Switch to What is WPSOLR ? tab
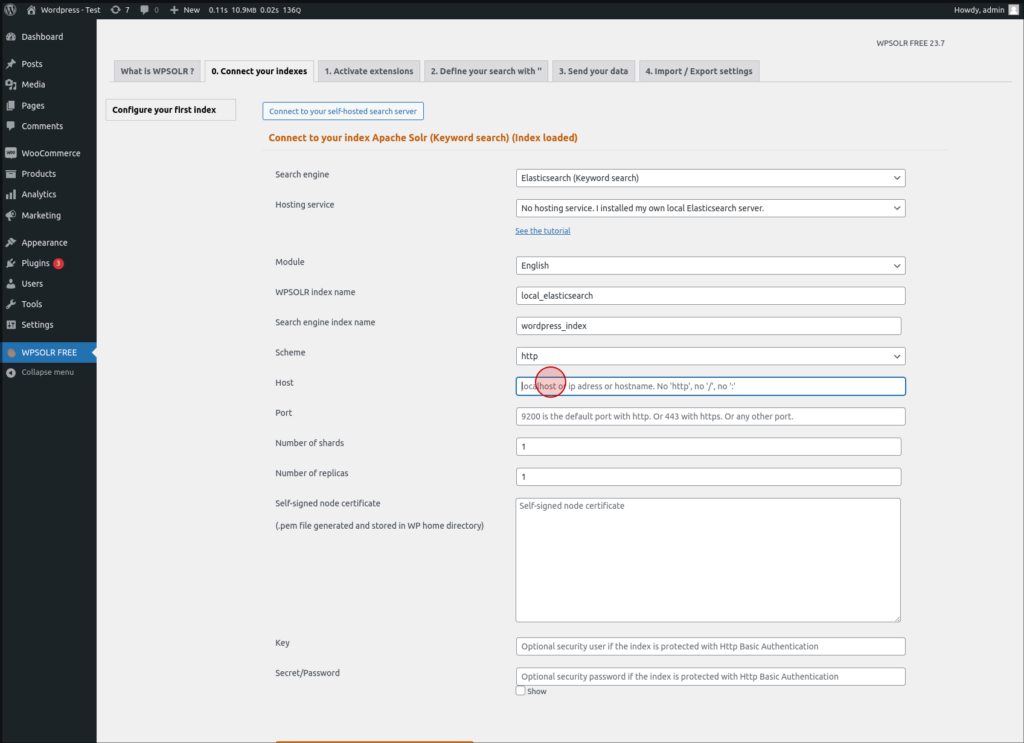Screen dimensions: 1024x743 pos(157,71)
